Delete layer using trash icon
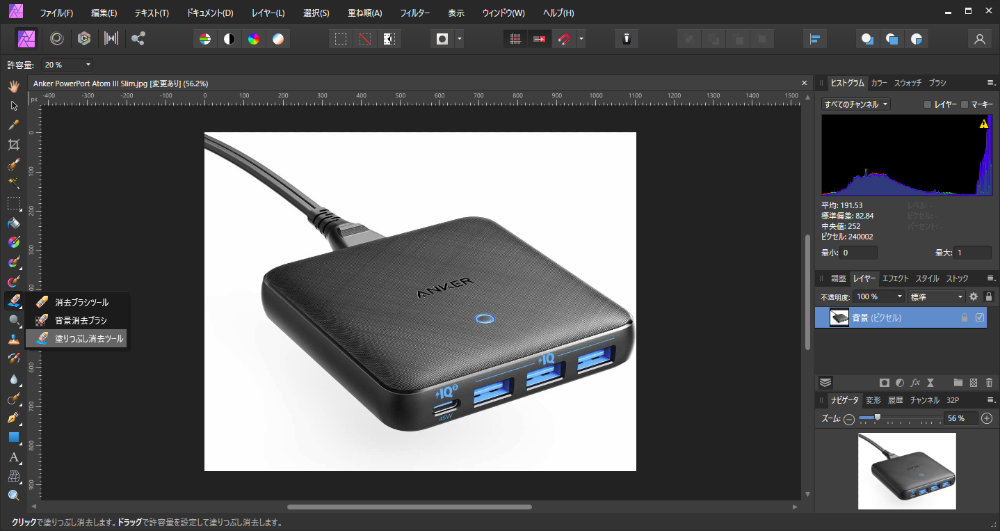This screenshot has height=531, width=1000. click(x=989, y=382)
